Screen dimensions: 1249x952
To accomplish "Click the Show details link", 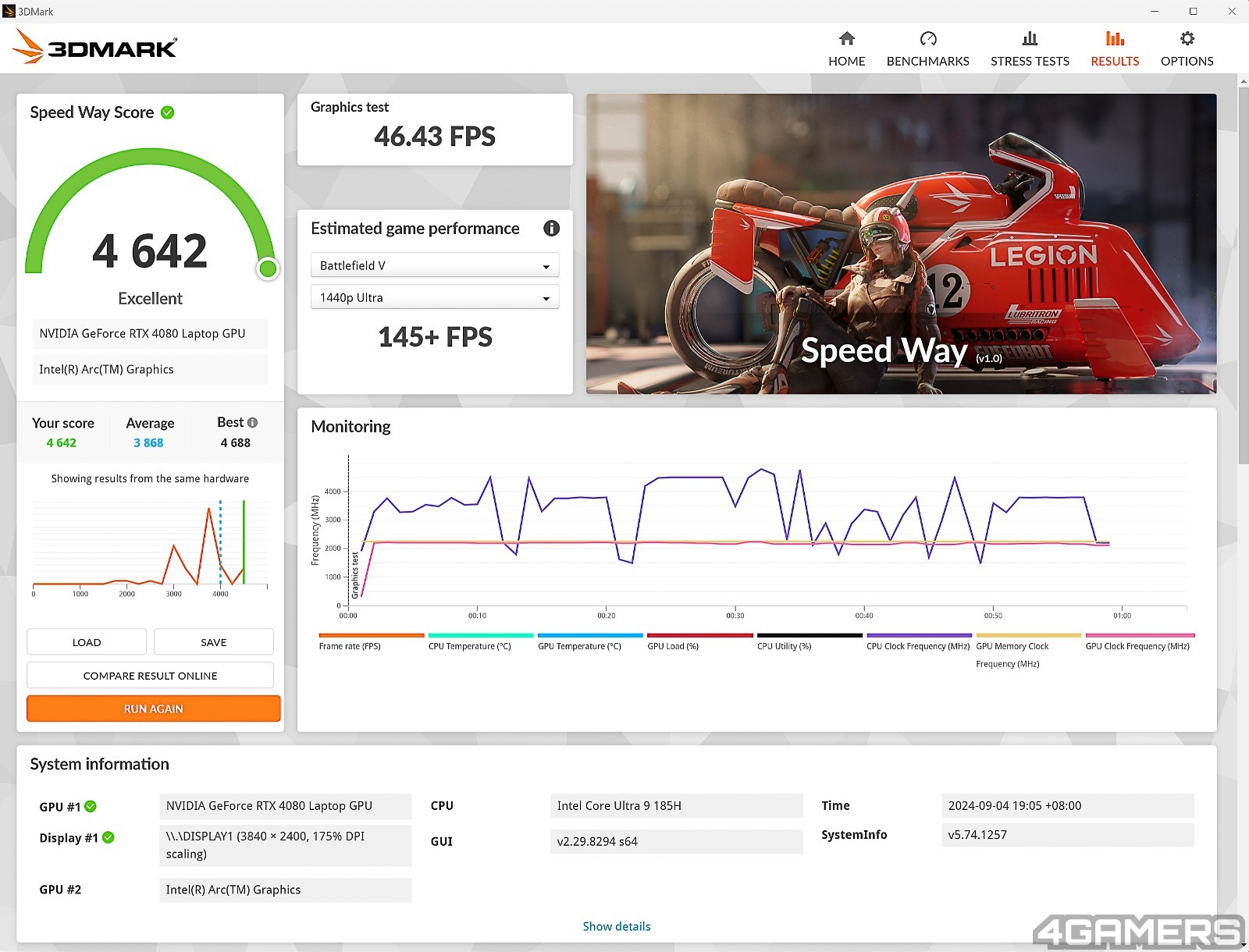I will (616, 926).
